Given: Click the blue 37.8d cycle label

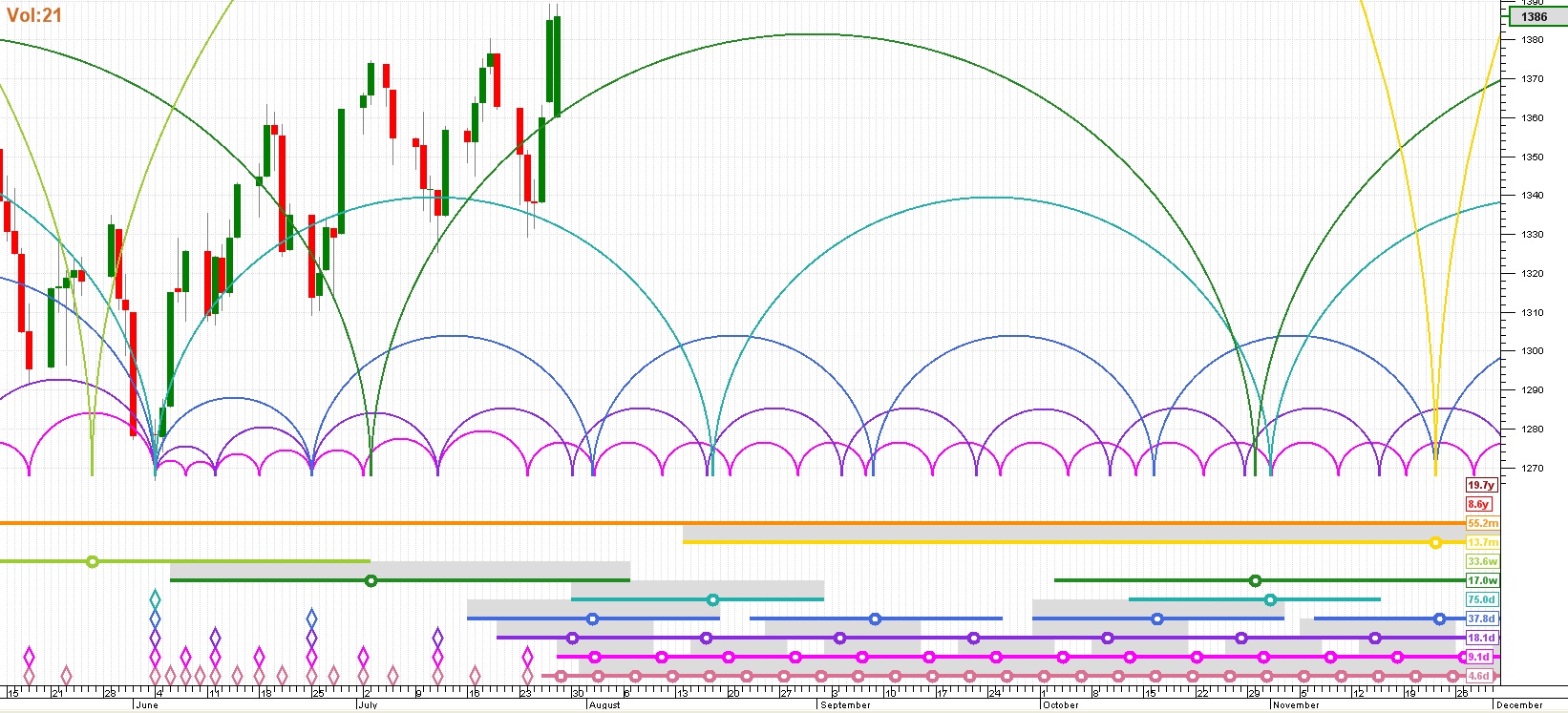Looking at the screenshot, I should (1482, 619).
